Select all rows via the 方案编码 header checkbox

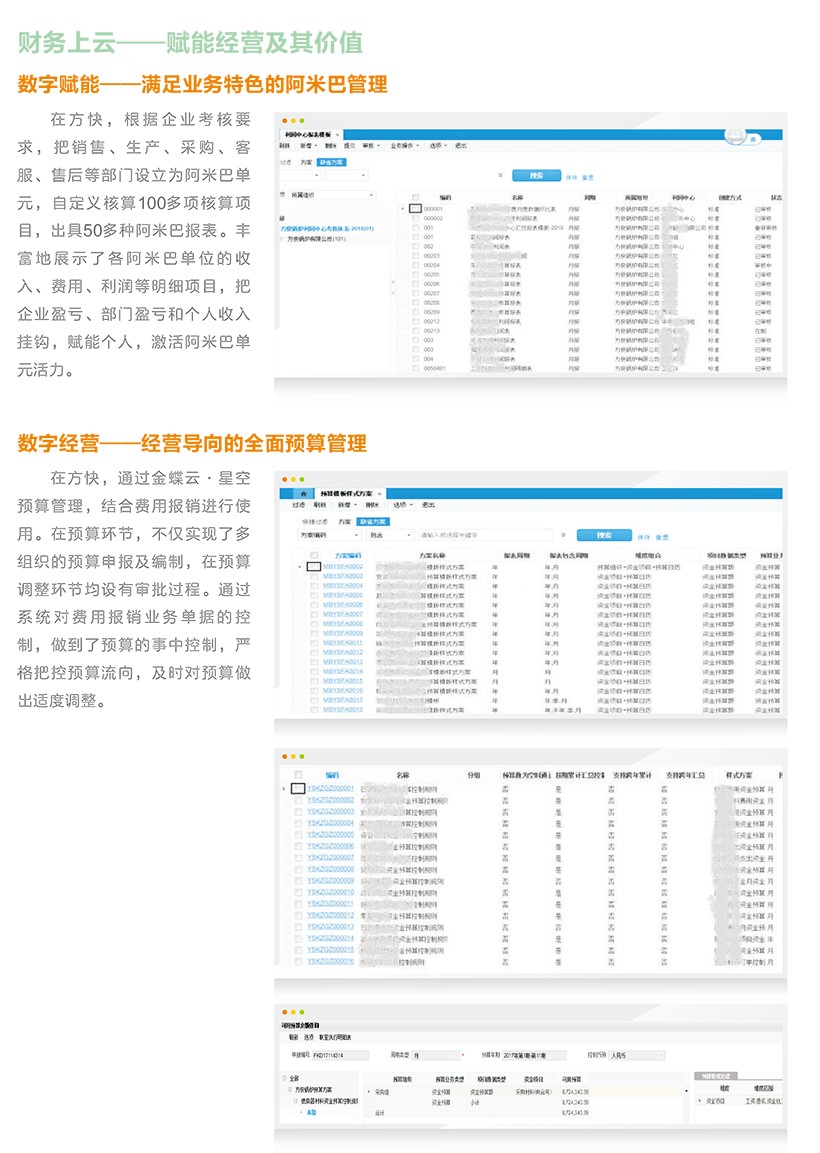(x=313, y=554)
